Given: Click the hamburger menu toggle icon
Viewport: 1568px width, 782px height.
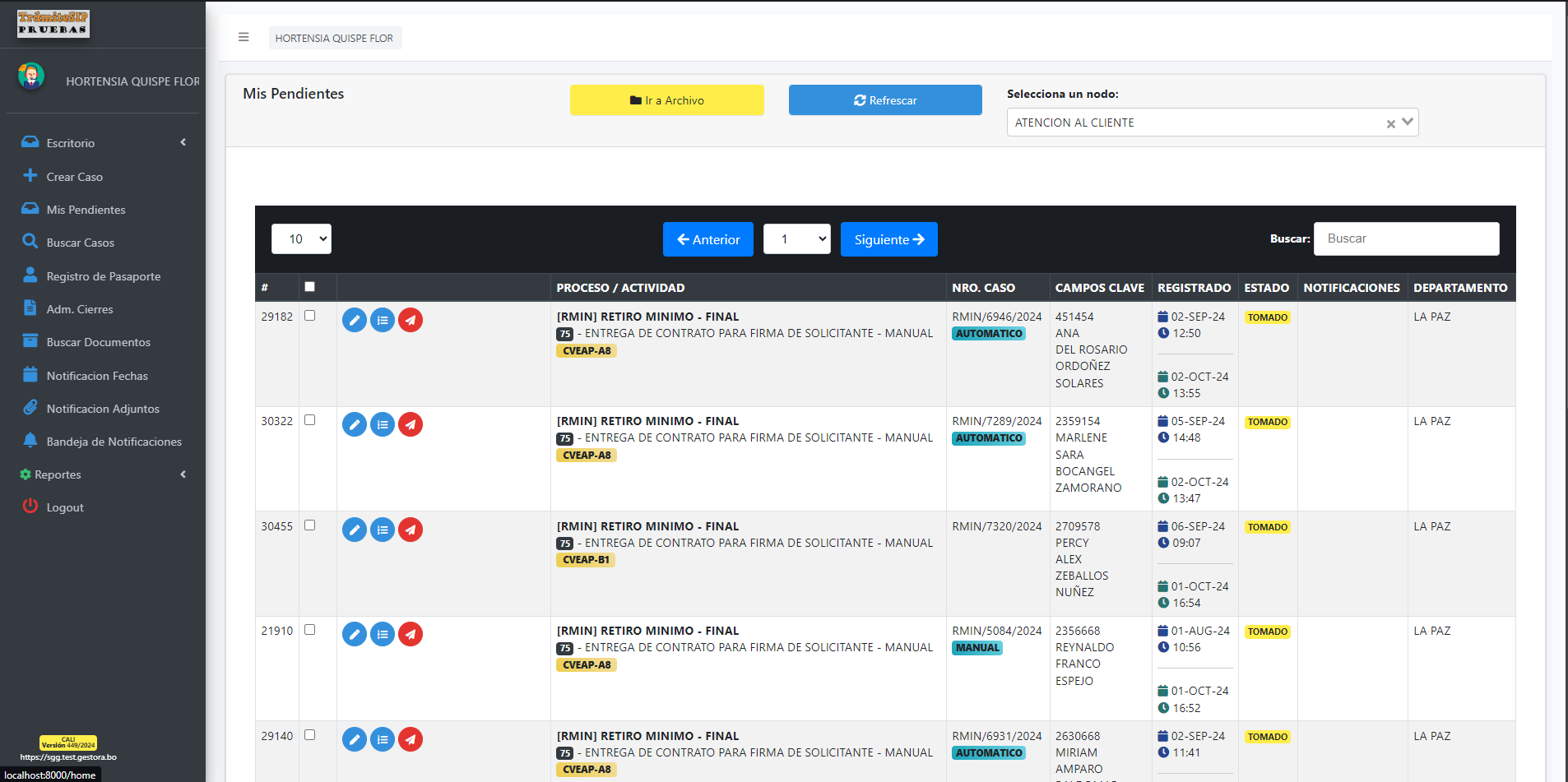Looking at the screenshot, I should tap(244, 37).
